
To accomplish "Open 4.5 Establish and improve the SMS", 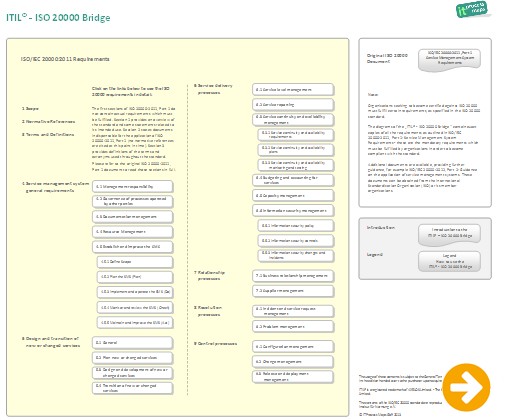I will [133, 247].
